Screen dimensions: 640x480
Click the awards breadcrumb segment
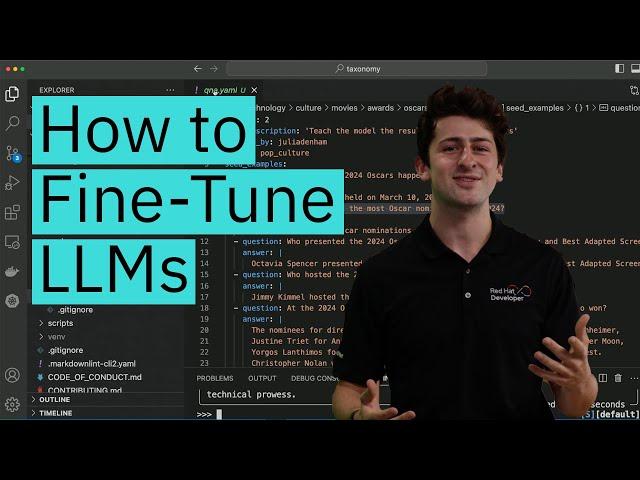tap(380, 108)
